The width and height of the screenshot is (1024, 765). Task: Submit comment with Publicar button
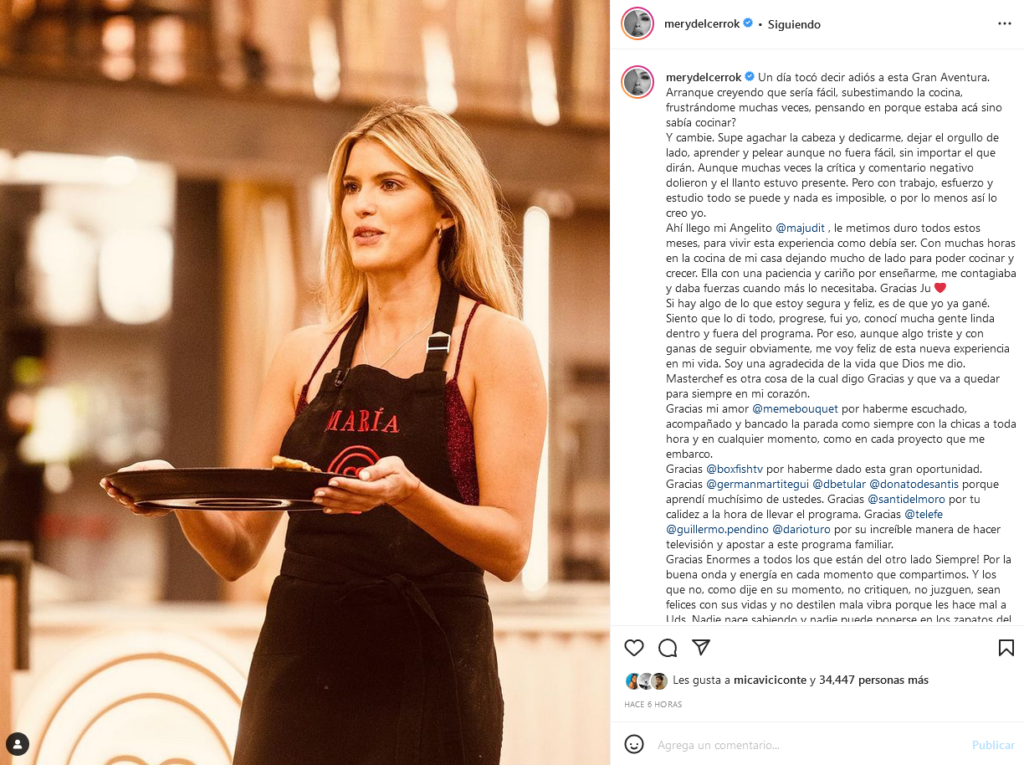[993, 745]
